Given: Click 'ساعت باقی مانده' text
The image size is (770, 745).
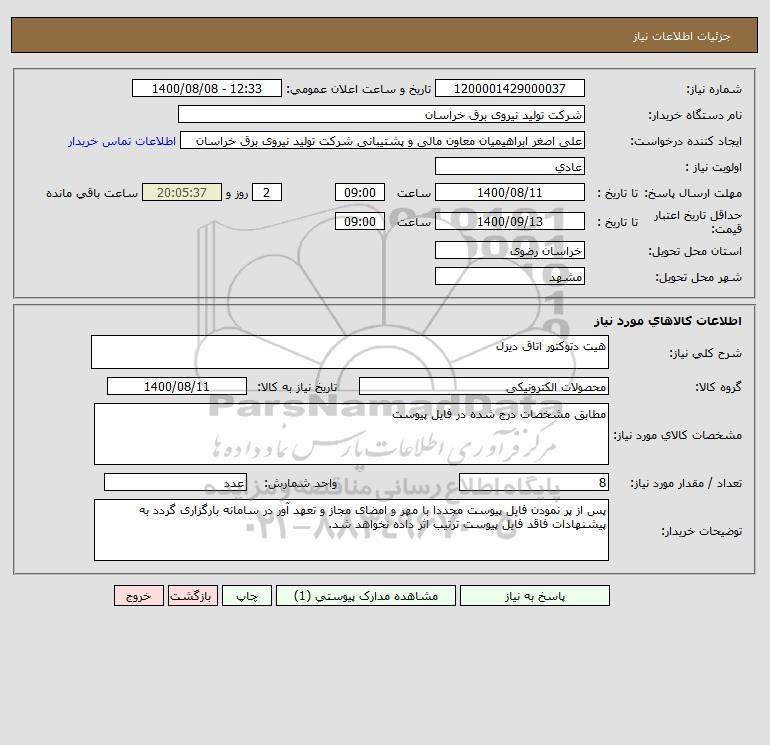Looking at the screenshot, I should tap(92, 193).
